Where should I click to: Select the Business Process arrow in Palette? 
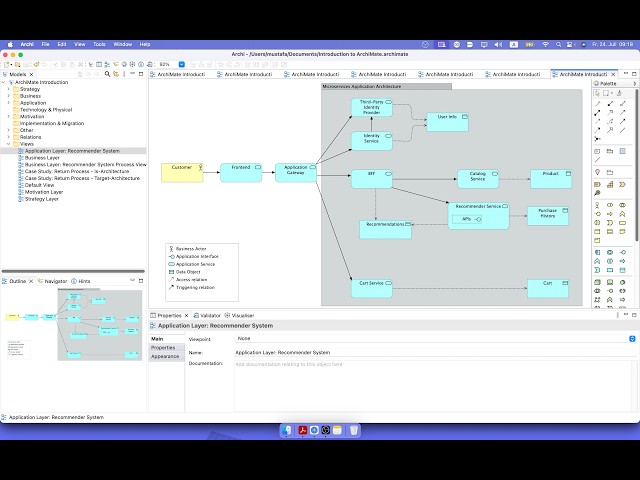pyautogui.click(x=610, y=214)
